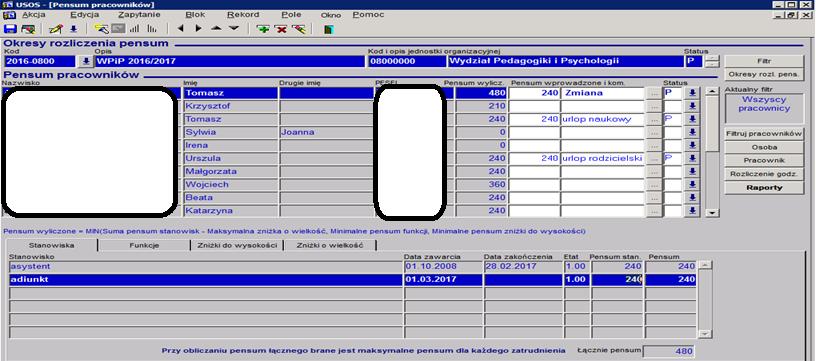Click the Raporty button
This screenshot has width=816, height=361.
click(764, 188)
